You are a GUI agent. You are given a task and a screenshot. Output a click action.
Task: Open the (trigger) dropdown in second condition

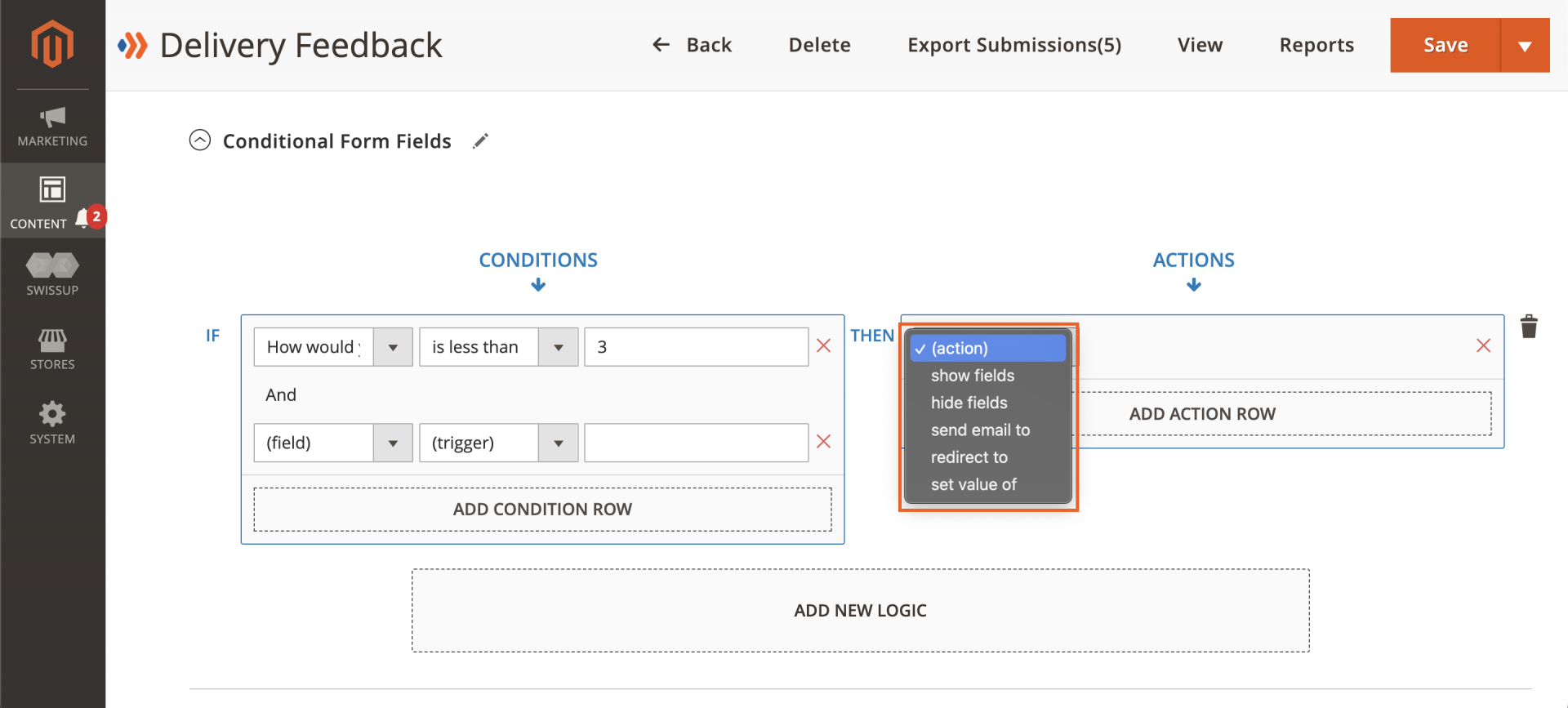[498, 443]
